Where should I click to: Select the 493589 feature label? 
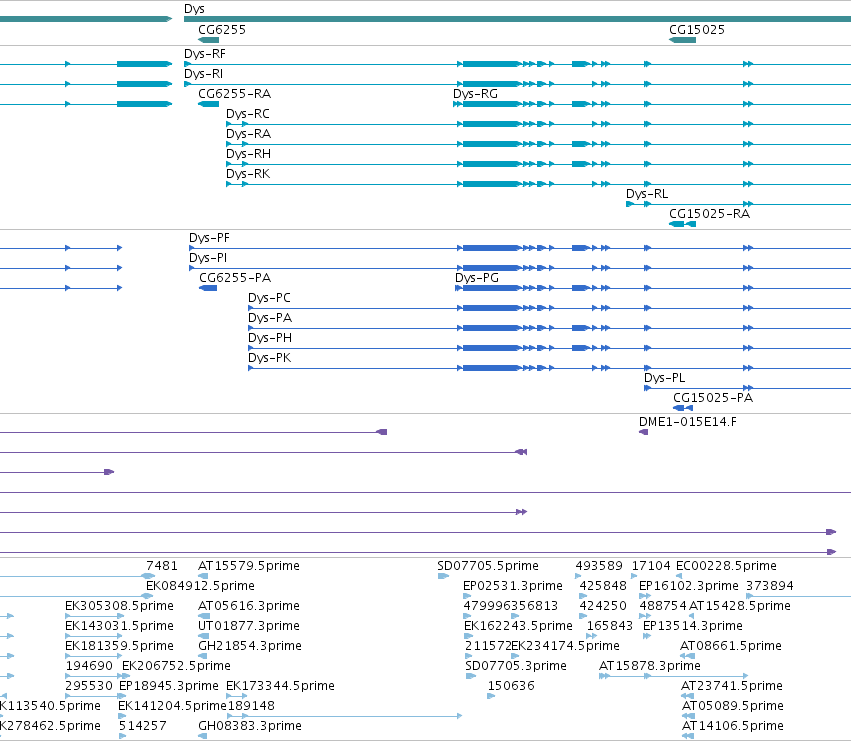[599, 566]
